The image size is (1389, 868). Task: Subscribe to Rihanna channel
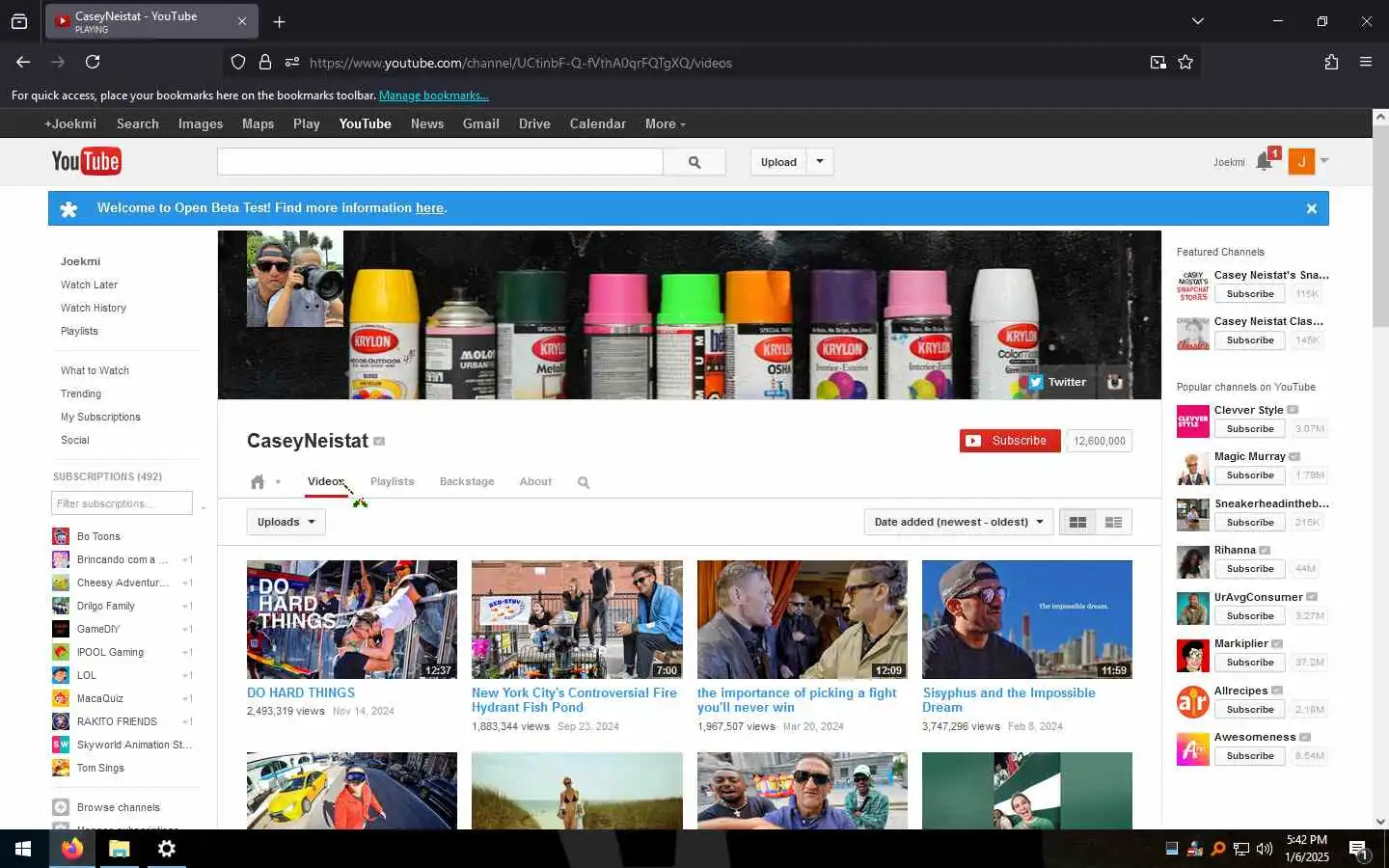1250,569
